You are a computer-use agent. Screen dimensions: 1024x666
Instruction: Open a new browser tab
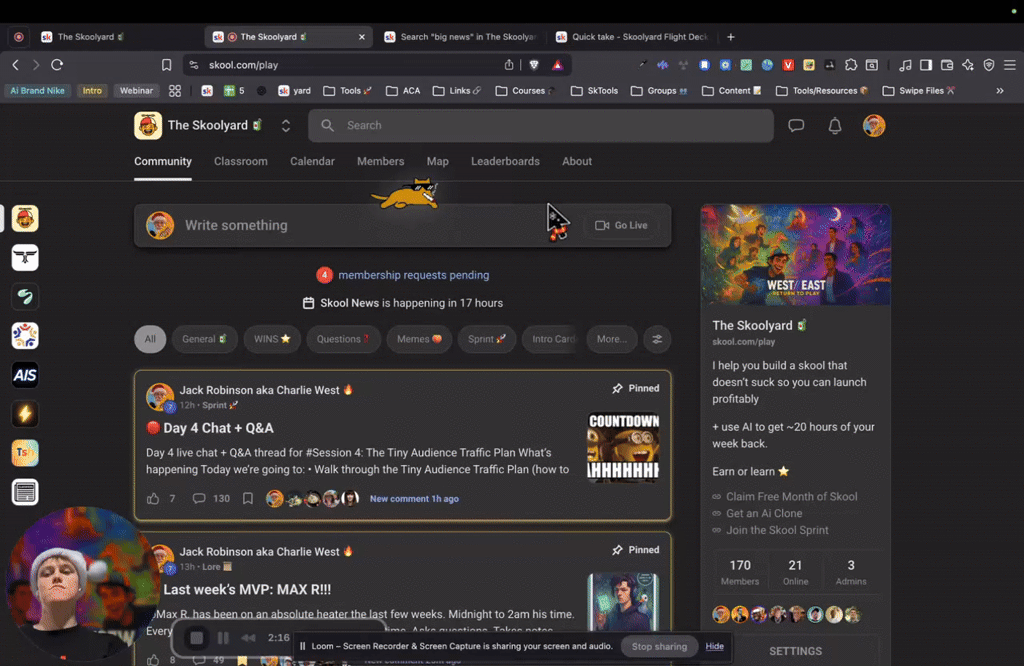click(731, 37)
